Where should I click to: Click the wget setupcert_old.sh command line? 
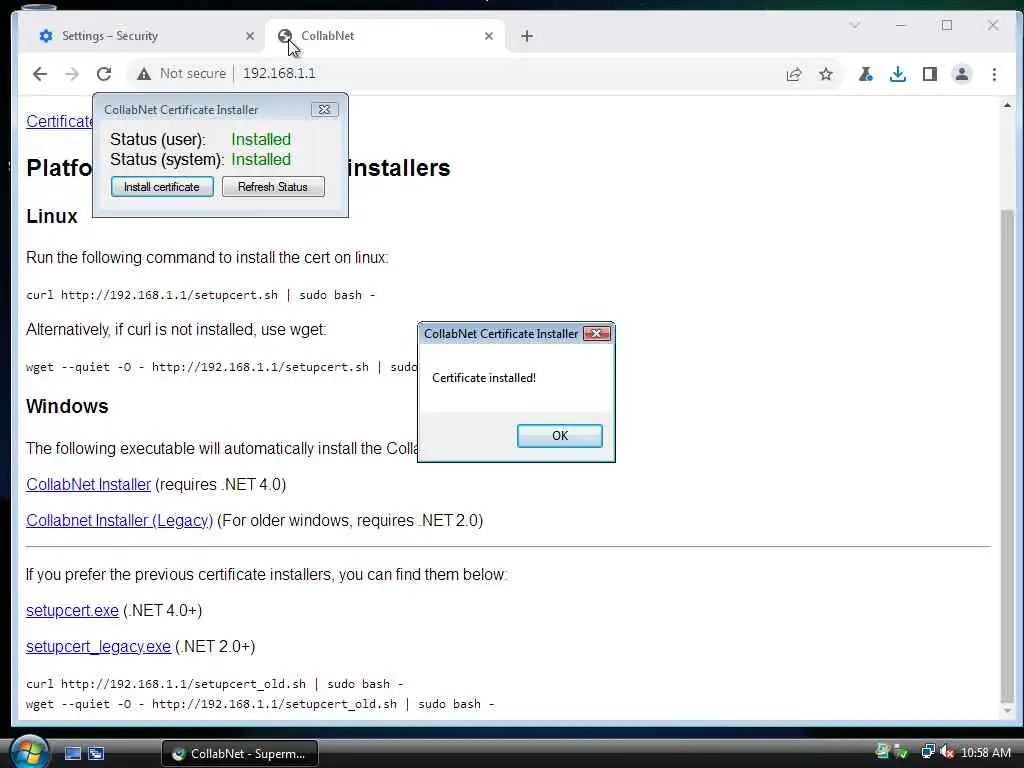tap(260, 704)
